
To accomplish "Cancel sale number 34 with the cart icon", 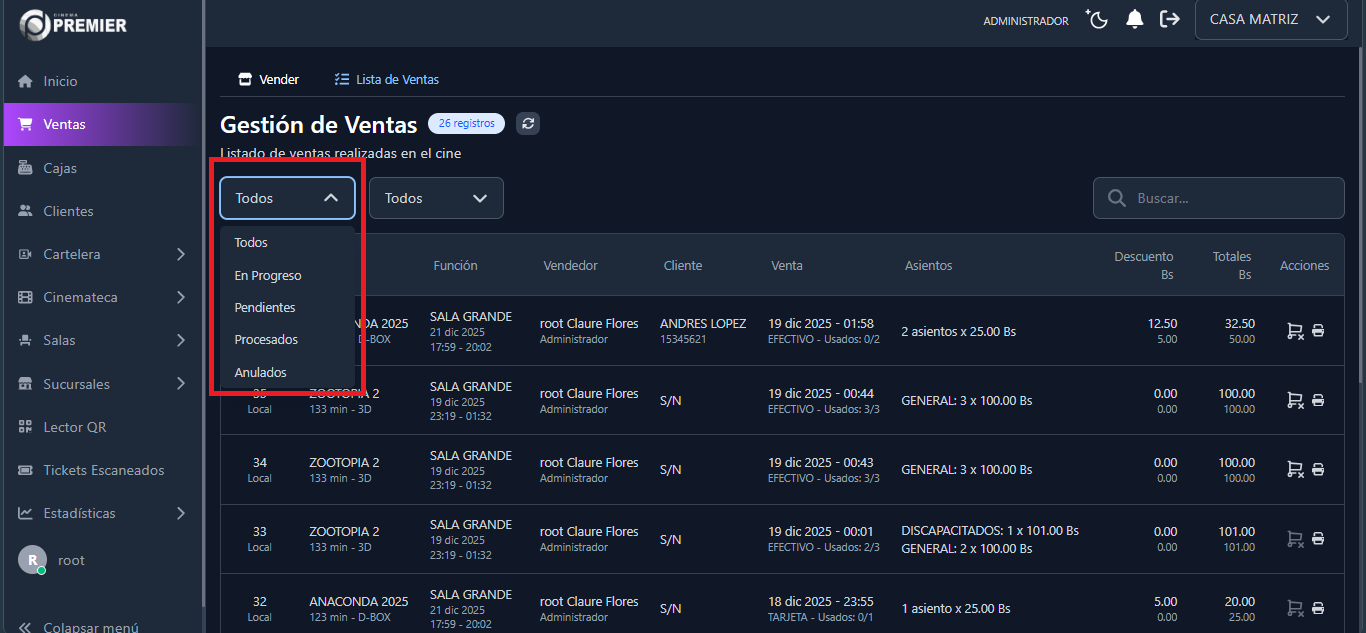I will point(1294,469).
